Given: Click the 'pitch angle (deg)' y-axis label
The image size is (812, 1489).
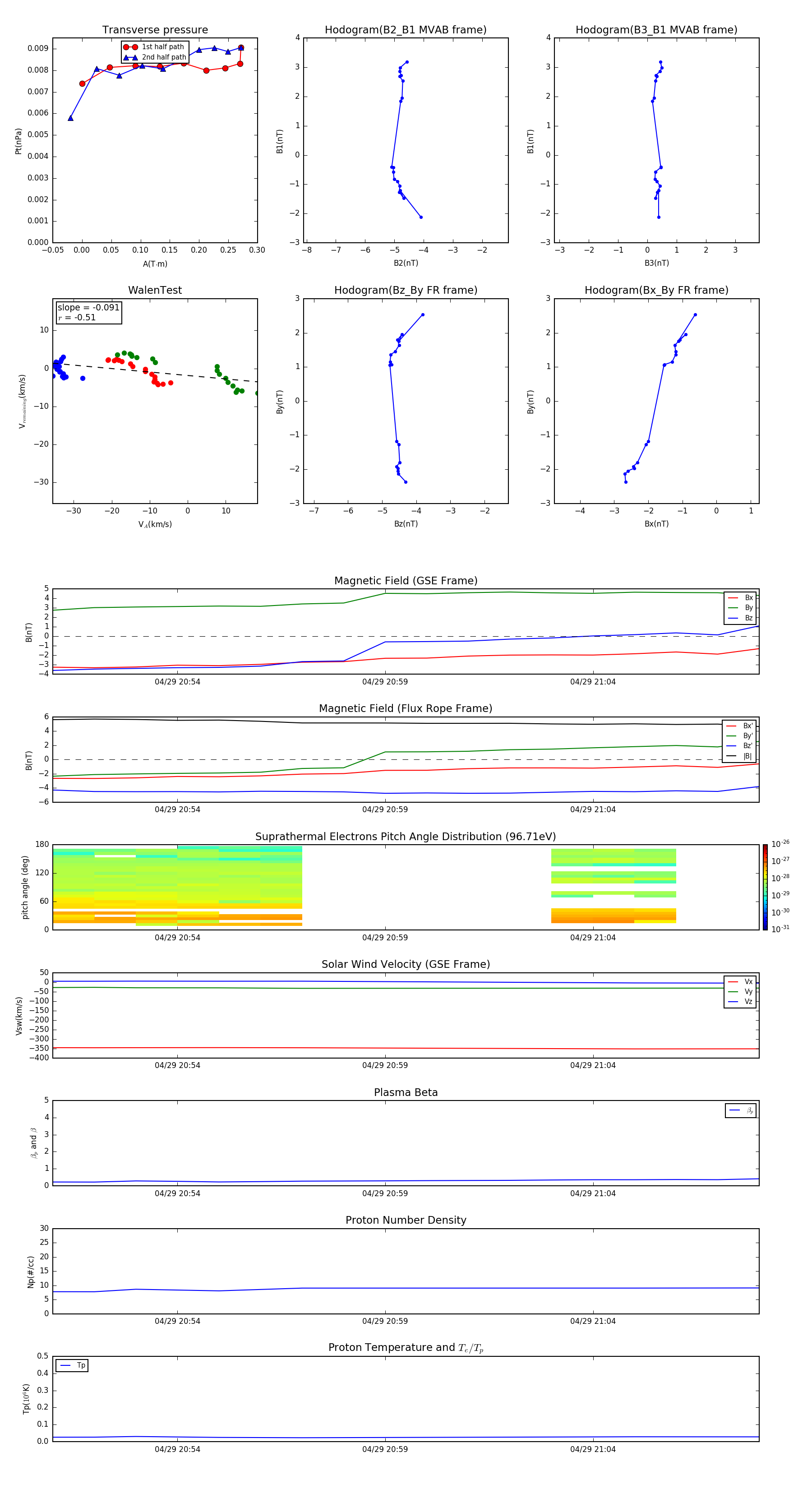Looking at the screenshot, I should coord(25,887).
